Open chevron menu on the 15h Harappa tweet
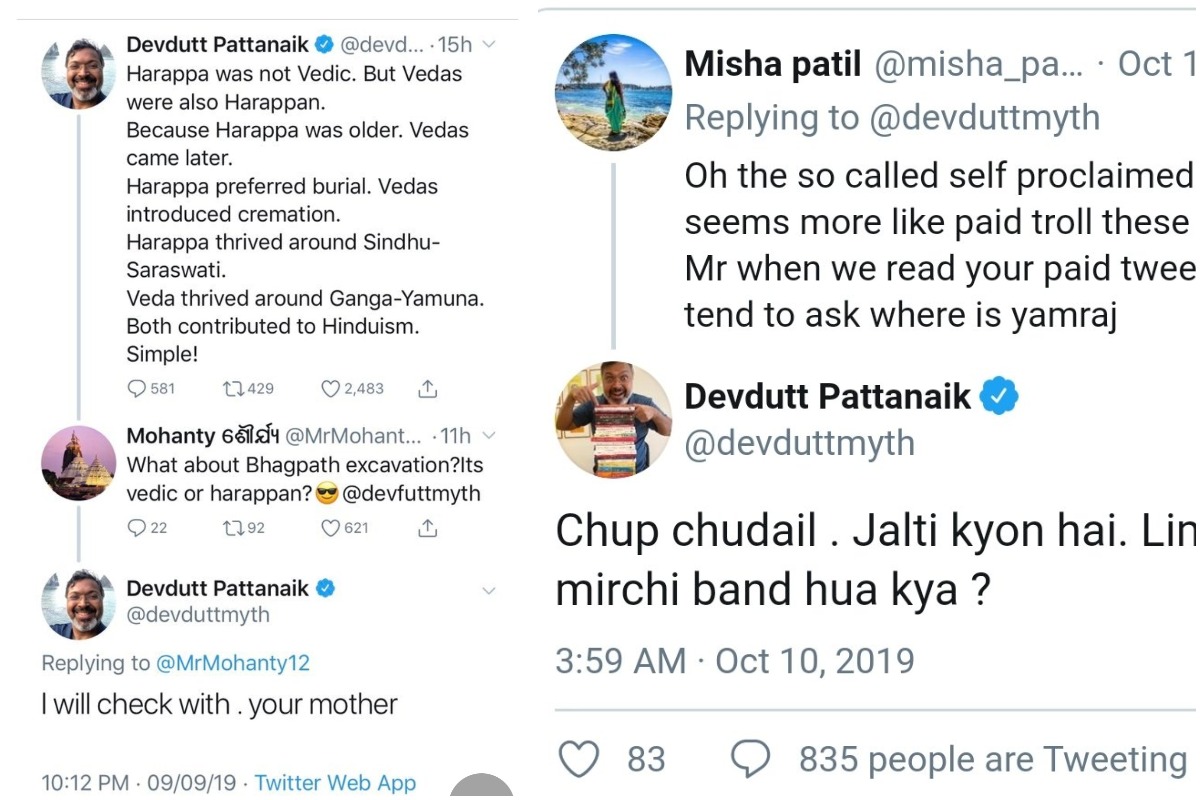Image resolution: width=1200 pixels, height=800 pixels. coord(489,45)
